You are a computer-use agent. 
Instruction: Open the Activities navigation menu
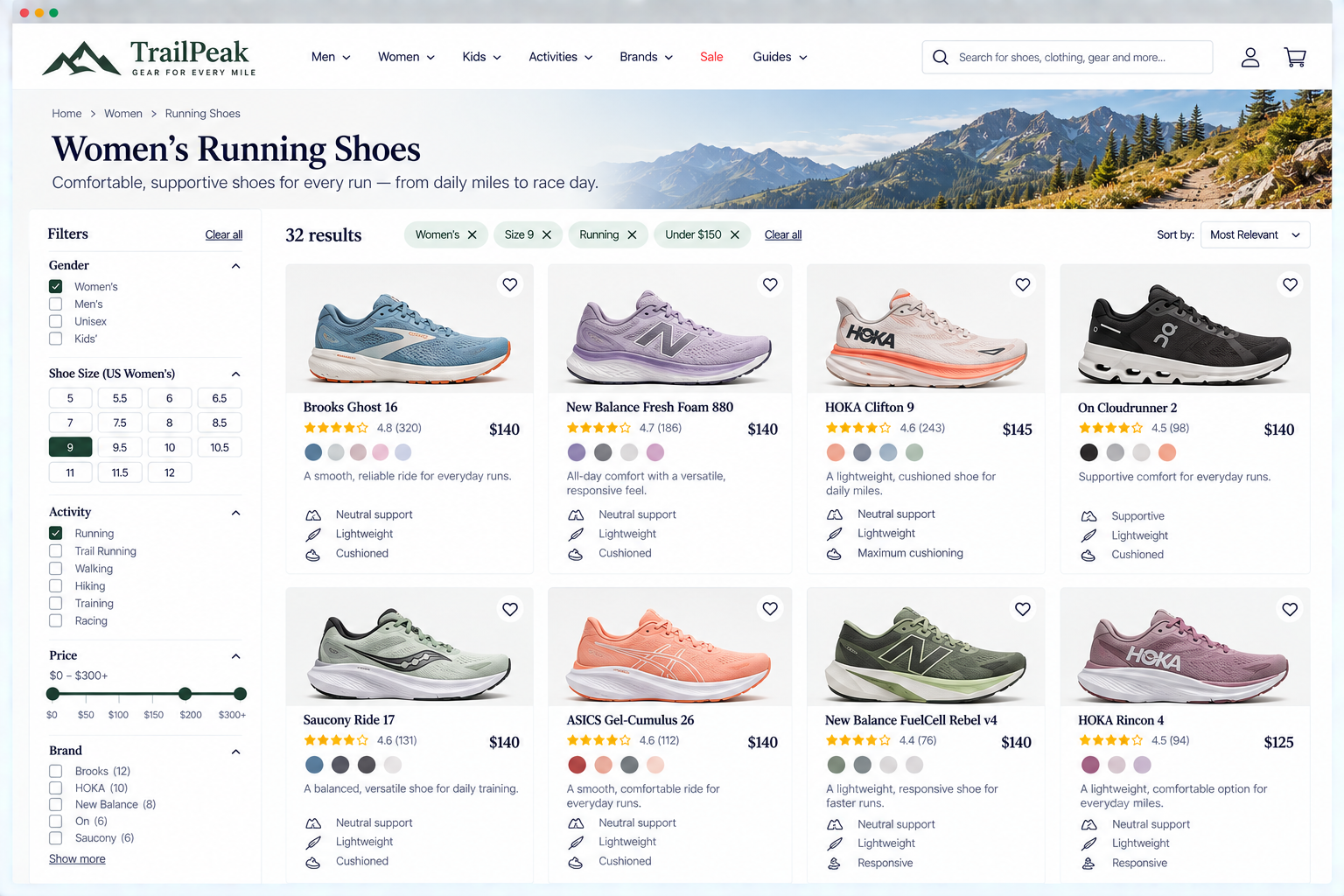tap(561, 57)
